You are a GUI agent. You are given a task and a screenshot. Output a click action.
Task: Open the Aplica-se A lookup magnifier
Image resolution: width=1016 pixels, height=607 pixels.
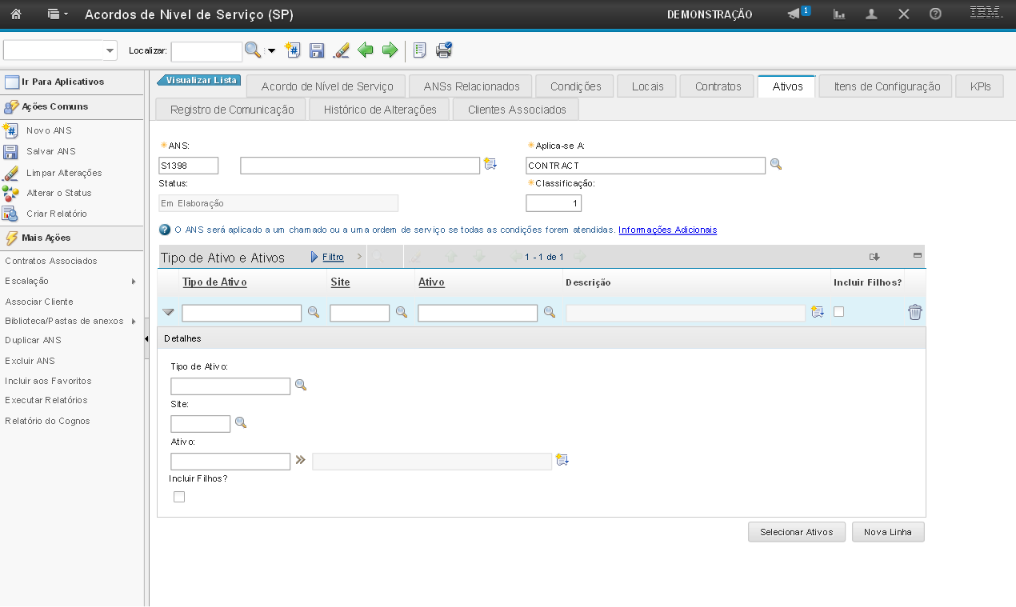(x=775, y=165)
